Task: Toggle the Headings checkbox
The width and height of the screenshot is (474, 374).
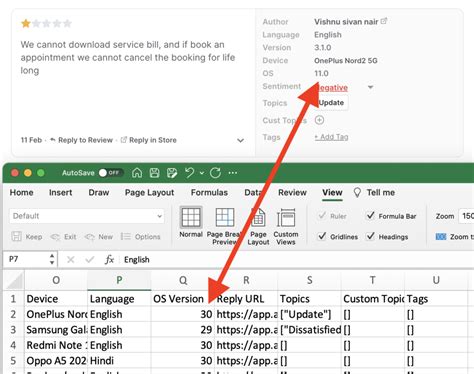Action: click(370, 236)
